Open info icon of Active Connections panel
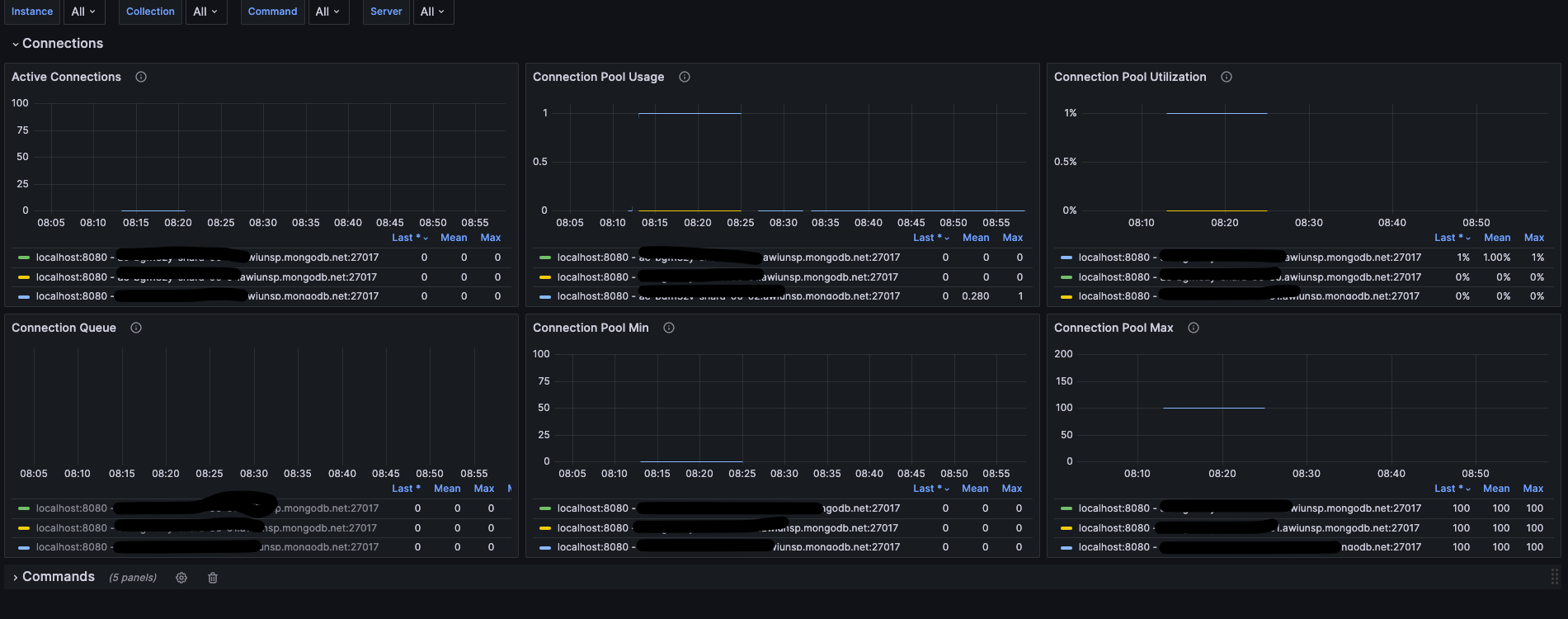Screen dimensions: 1568x619 141,77
